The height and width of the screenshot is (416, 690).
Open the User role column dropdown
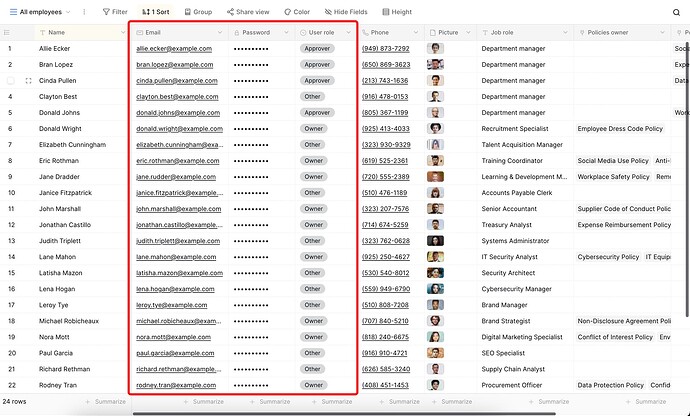pos(348,33)
